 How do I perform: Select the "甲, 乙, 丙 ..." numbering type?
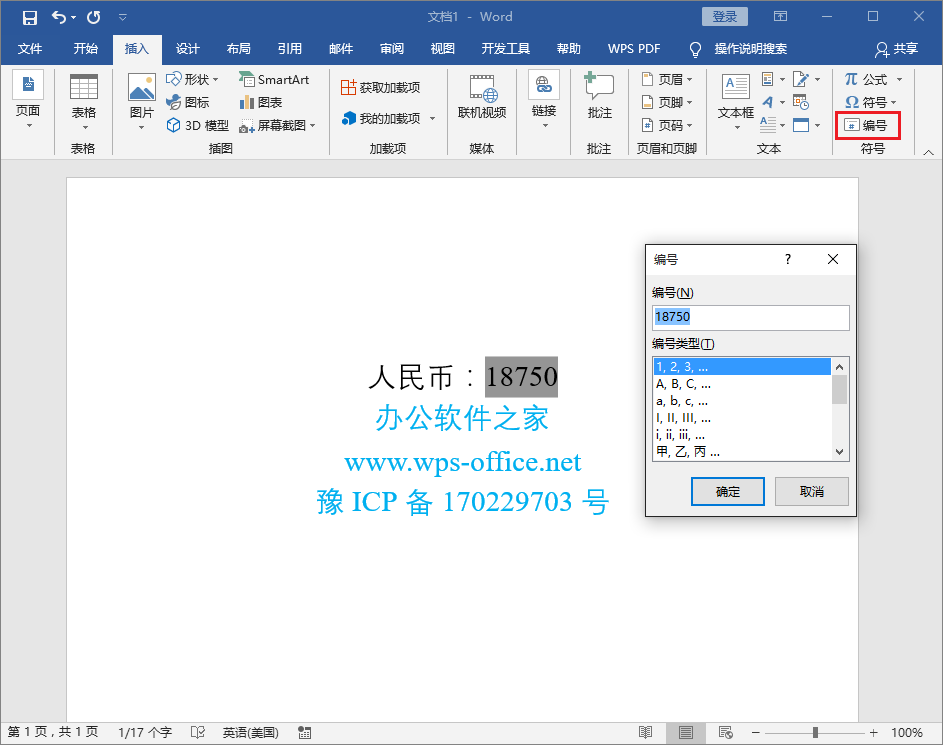pos(742,452)
